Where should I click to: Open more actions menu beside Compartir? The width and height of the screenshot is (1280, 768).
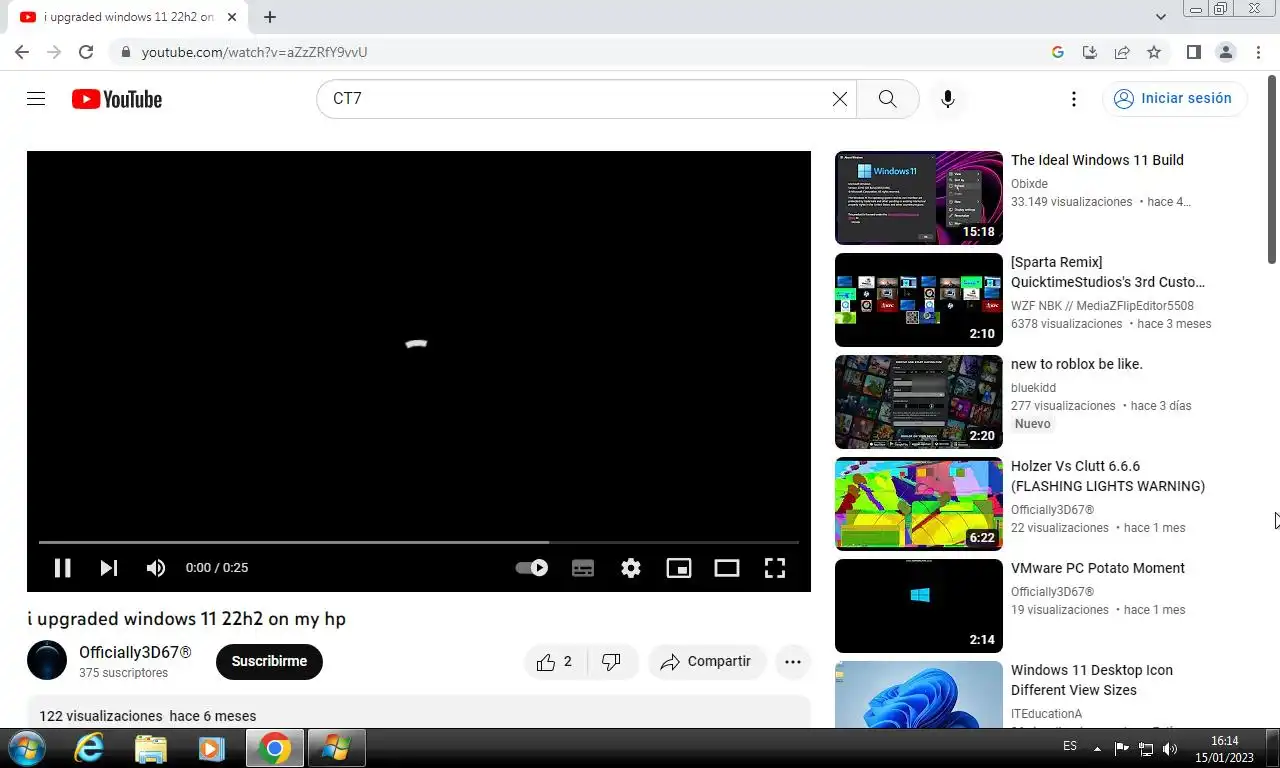793,662
